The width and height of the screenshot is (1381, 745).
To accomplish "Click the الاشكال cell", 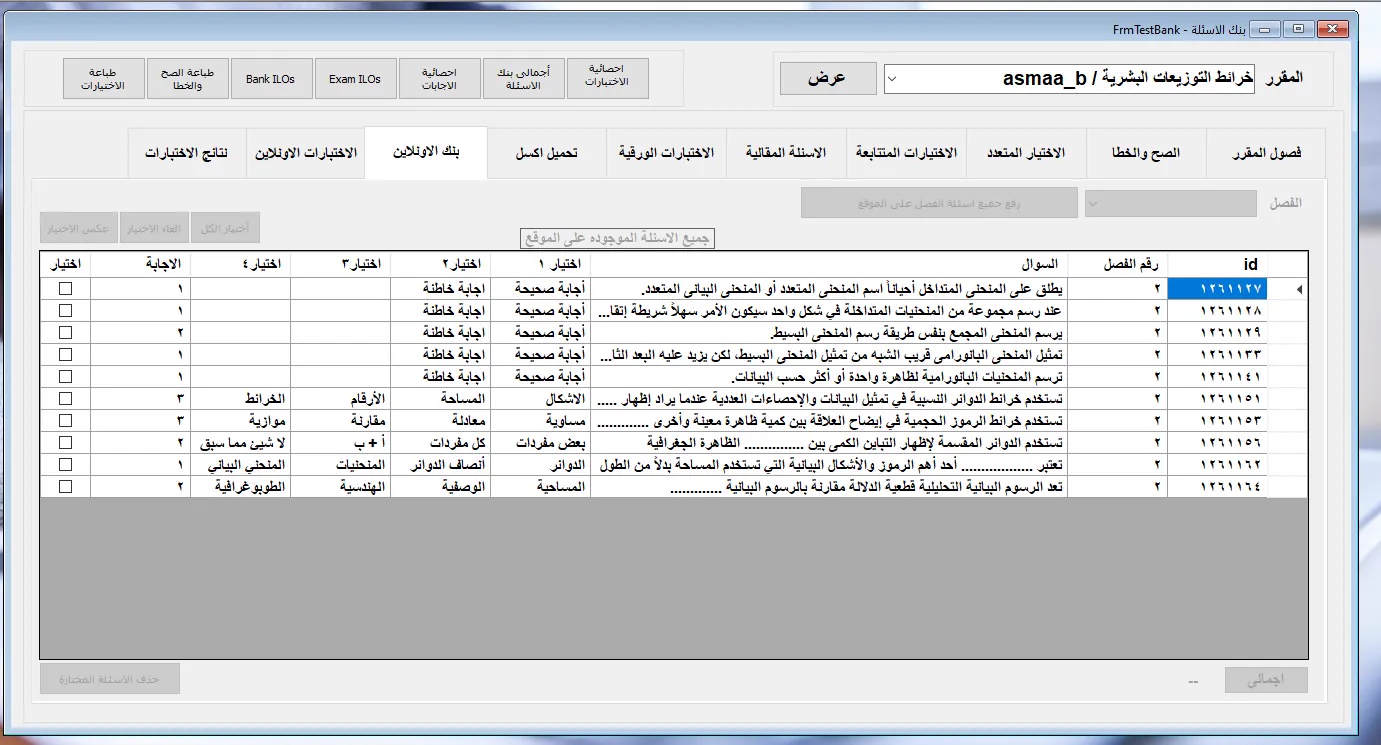I will 540,399.
